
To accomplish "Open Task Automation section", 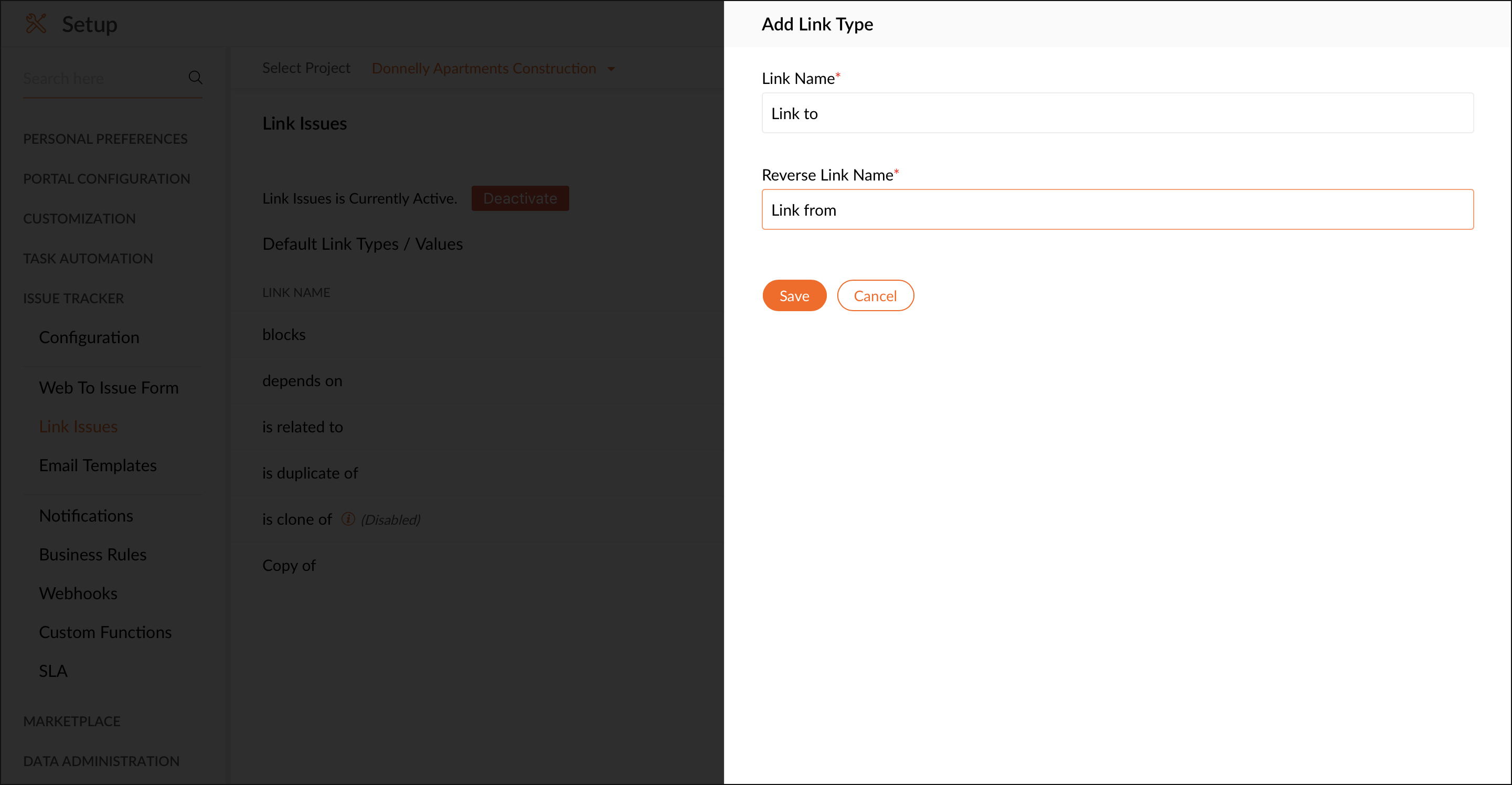I will [x=88, y=258].
